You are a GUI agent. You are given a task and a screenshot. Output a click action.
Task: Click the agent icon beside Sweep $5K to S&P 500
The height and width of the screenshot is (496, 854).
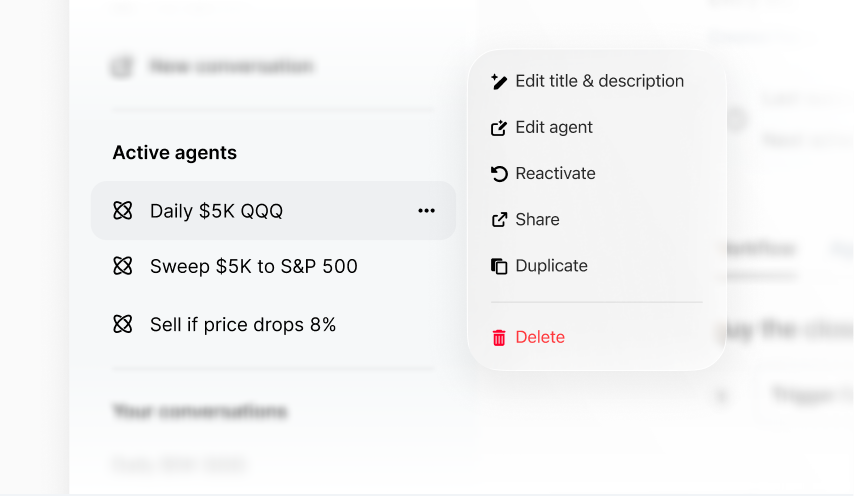123,266
